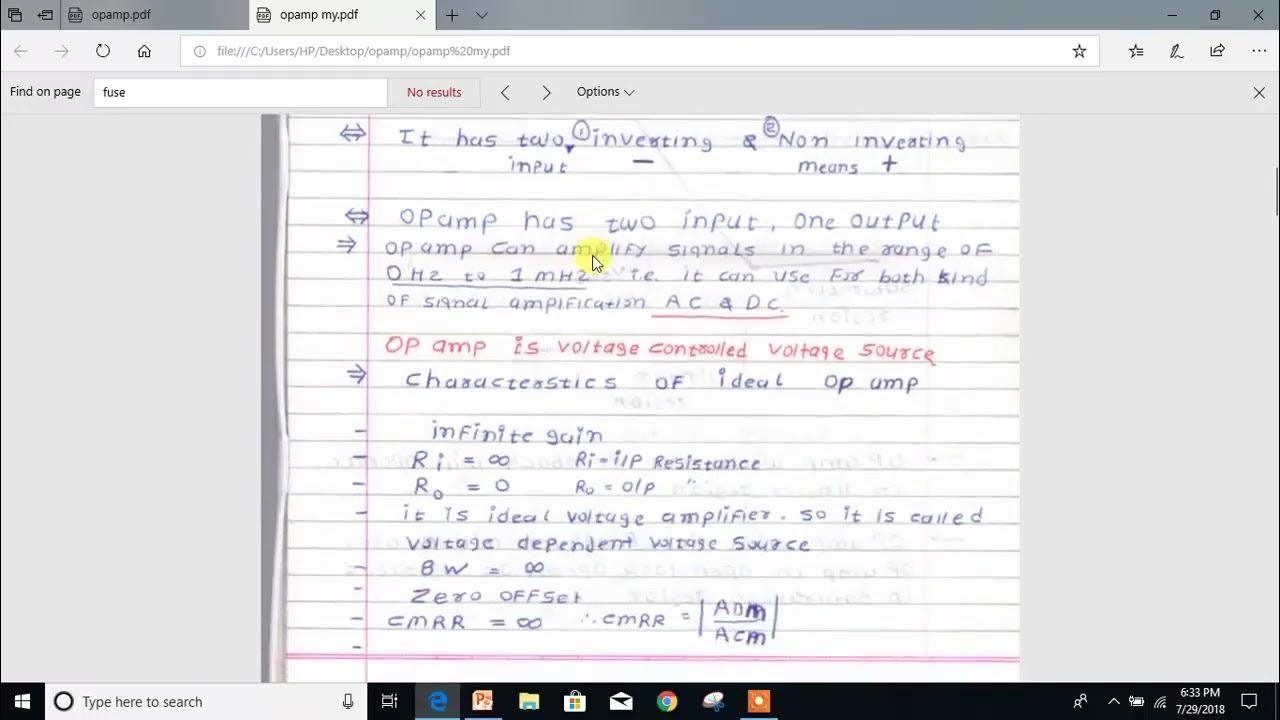Go back to previous page
The height and width of the screenshot is (720, 1280).
click(21, 51)
